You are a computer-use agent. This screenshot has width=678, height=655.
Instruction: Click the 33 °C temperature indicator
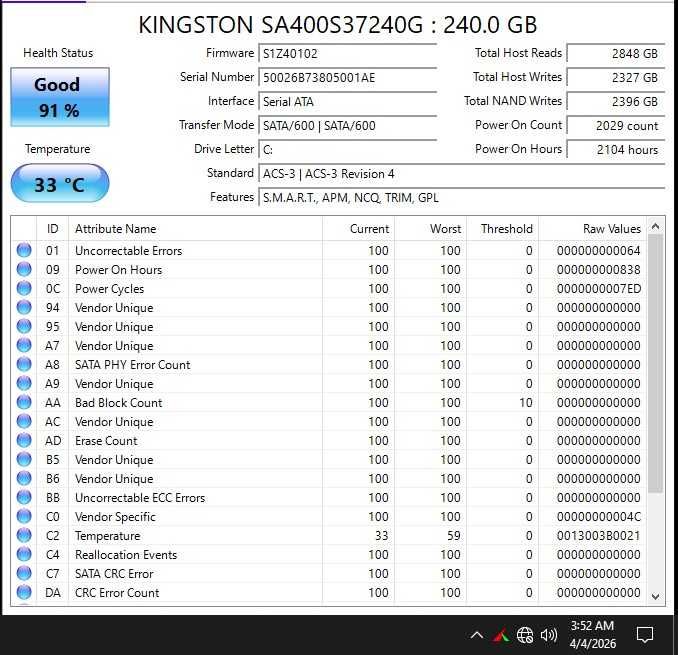pyautogui.click(x=60, y=183)
